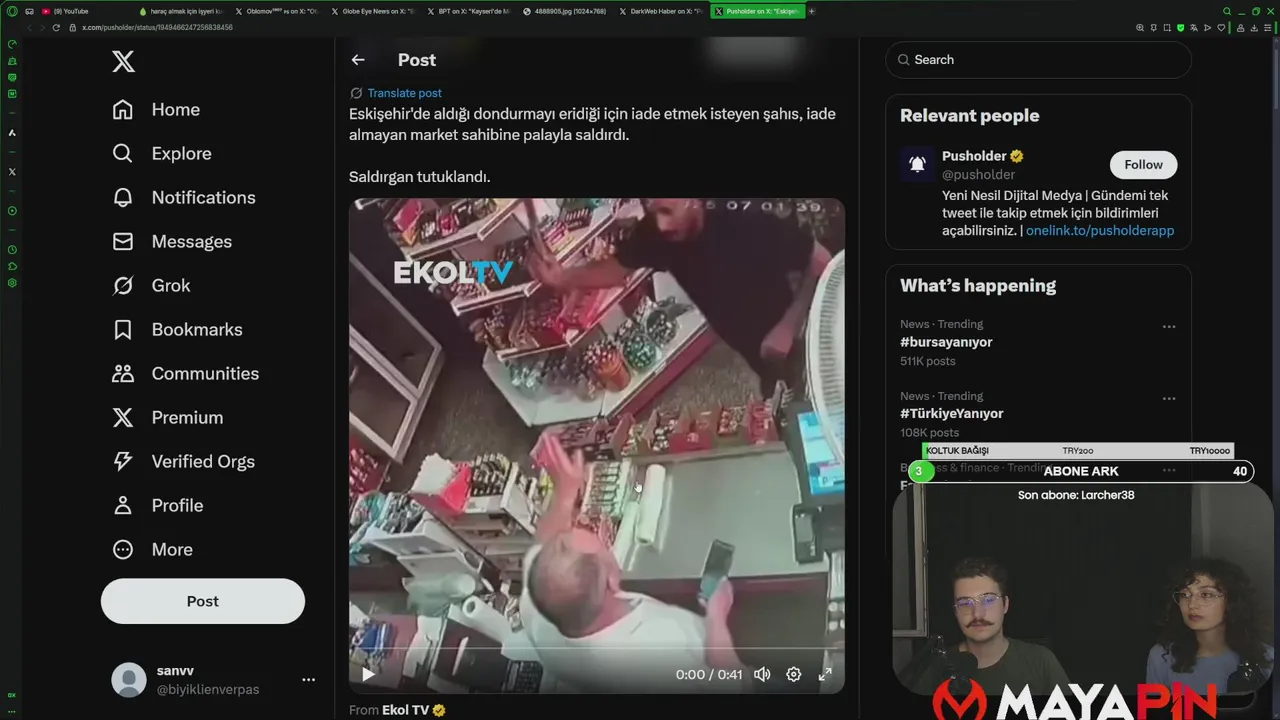Open tab search magnifier in title bar

point(1227,11)
